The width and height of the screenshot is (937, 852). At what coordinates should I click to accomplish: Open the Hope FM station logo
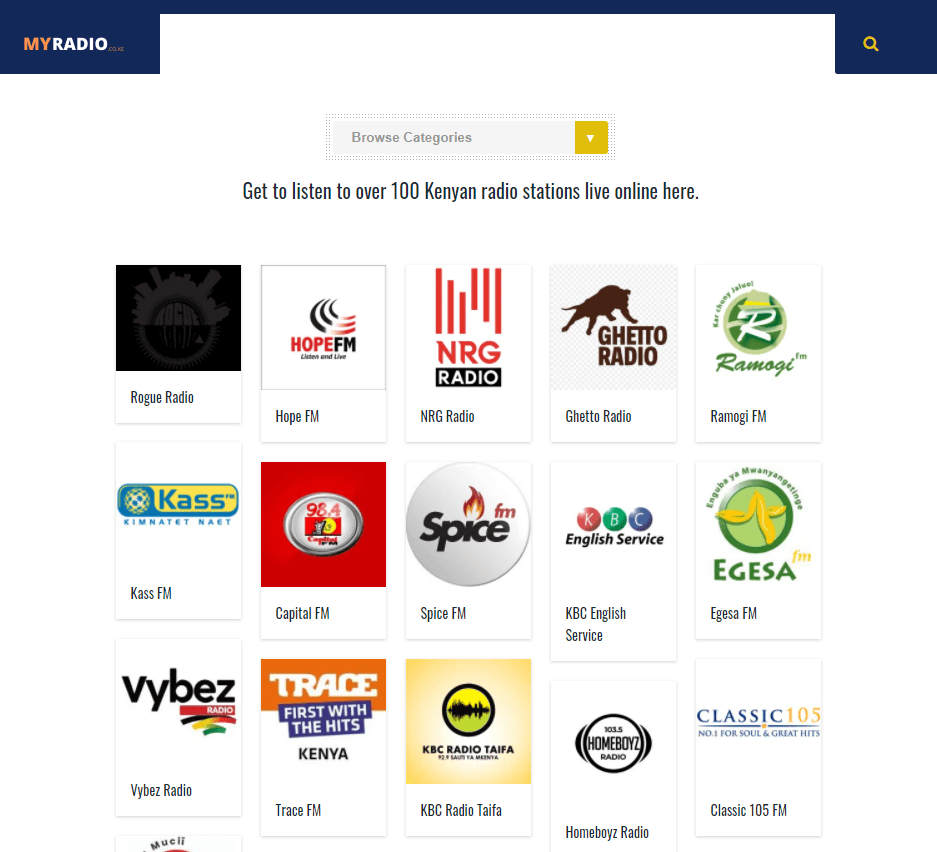tap(323, 327)
